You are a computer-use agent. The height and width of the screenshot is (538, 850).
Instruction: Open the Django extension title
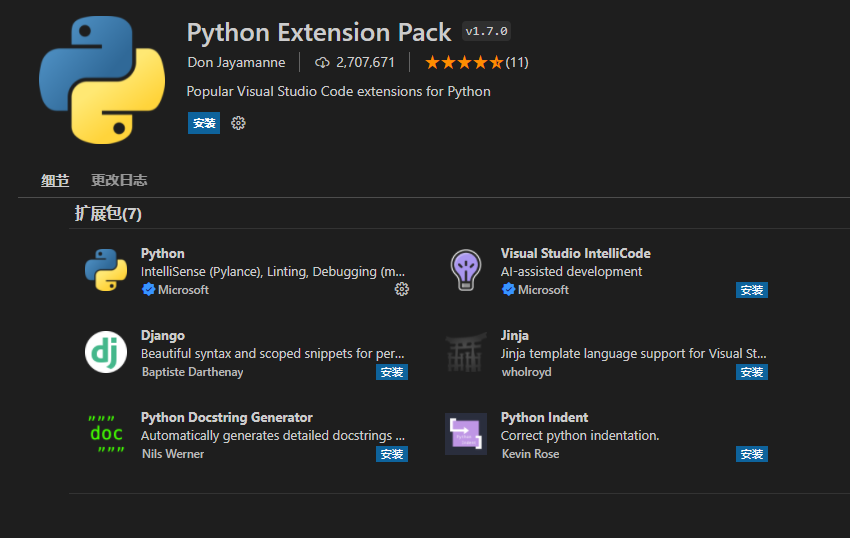[x=163, y=335]
